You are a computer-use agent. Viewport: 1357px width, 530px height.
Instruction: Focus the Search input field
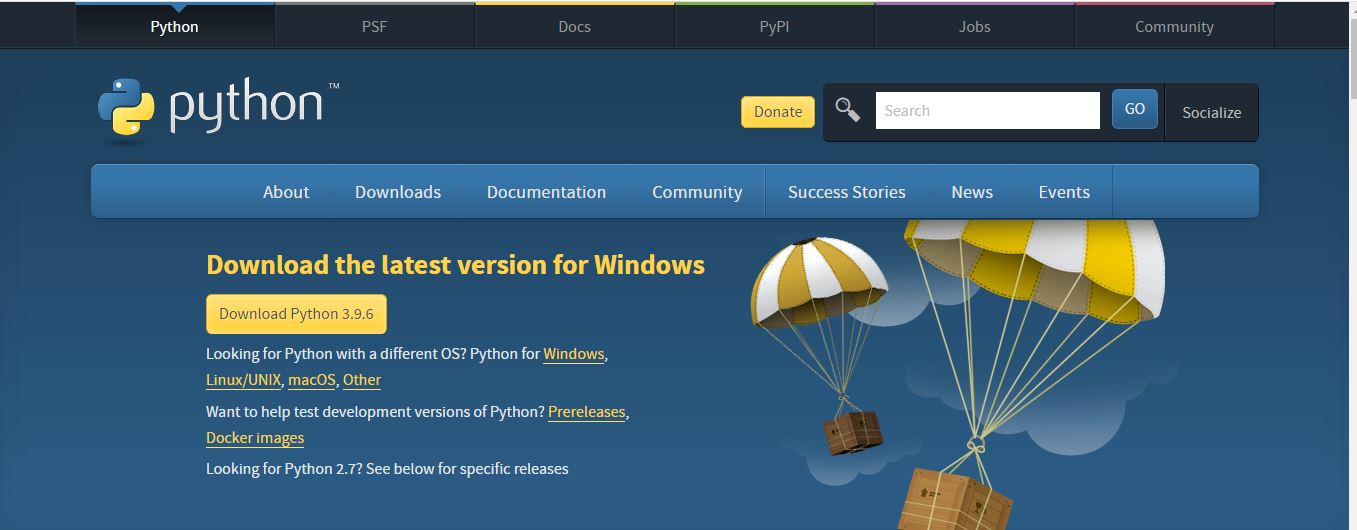(x=988, y=110)
